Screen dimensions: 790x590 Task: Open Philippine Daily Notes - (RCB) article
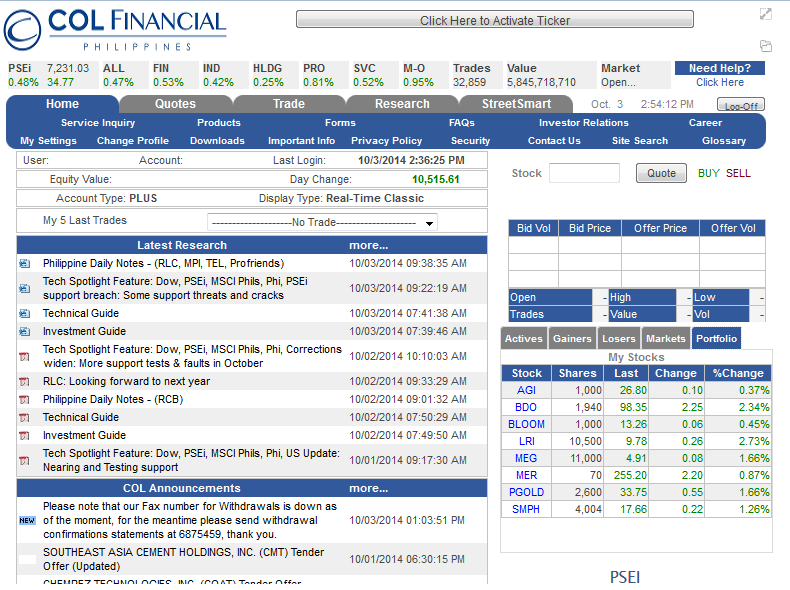113,400
